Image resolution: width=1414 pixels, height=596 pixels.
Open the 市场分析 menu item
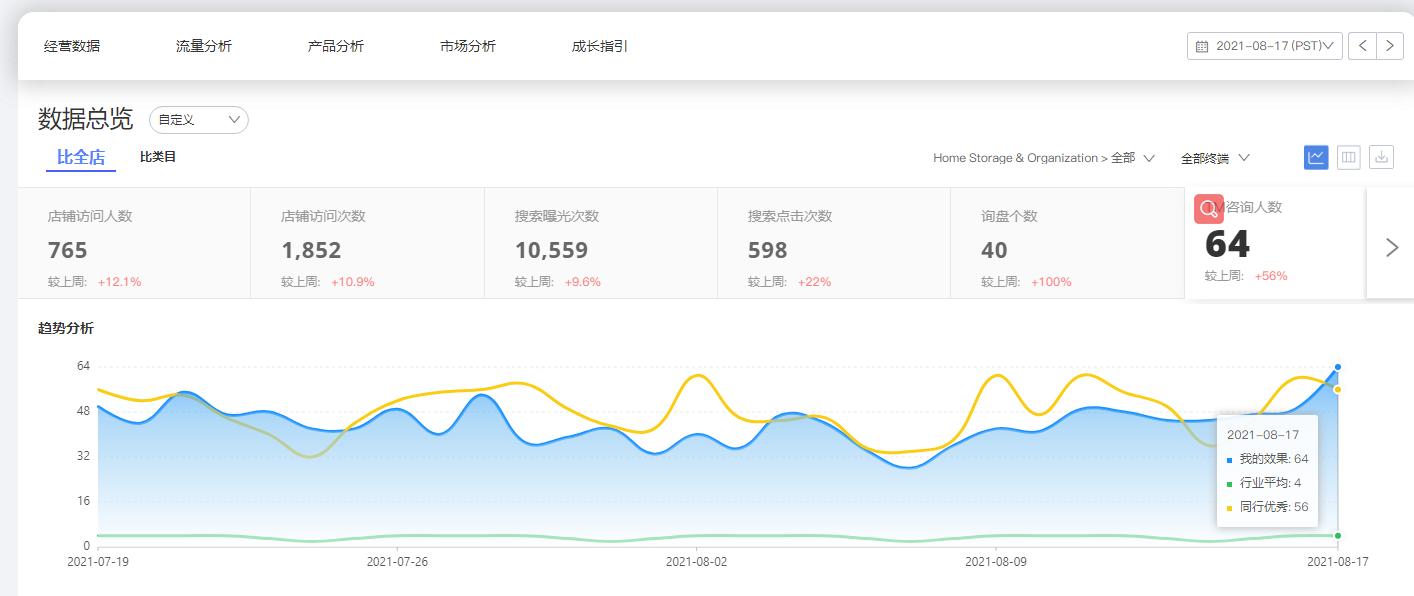pyautogui.click(x=468, y=45)
